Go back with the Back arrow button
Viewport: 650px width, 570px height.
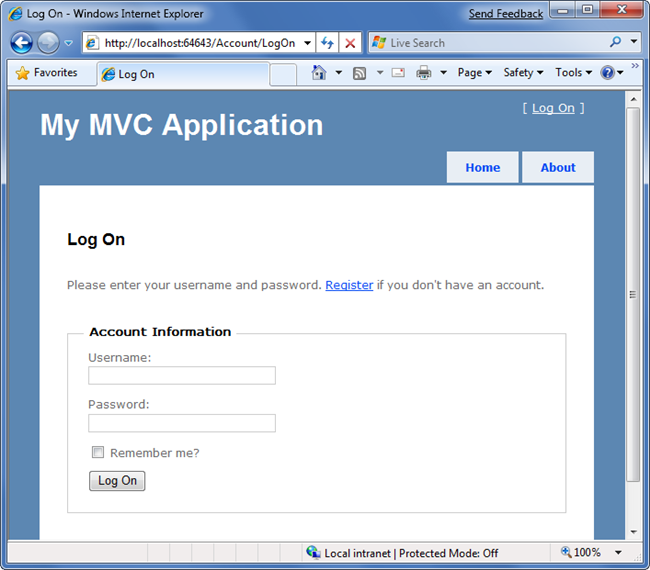(22, 43)
